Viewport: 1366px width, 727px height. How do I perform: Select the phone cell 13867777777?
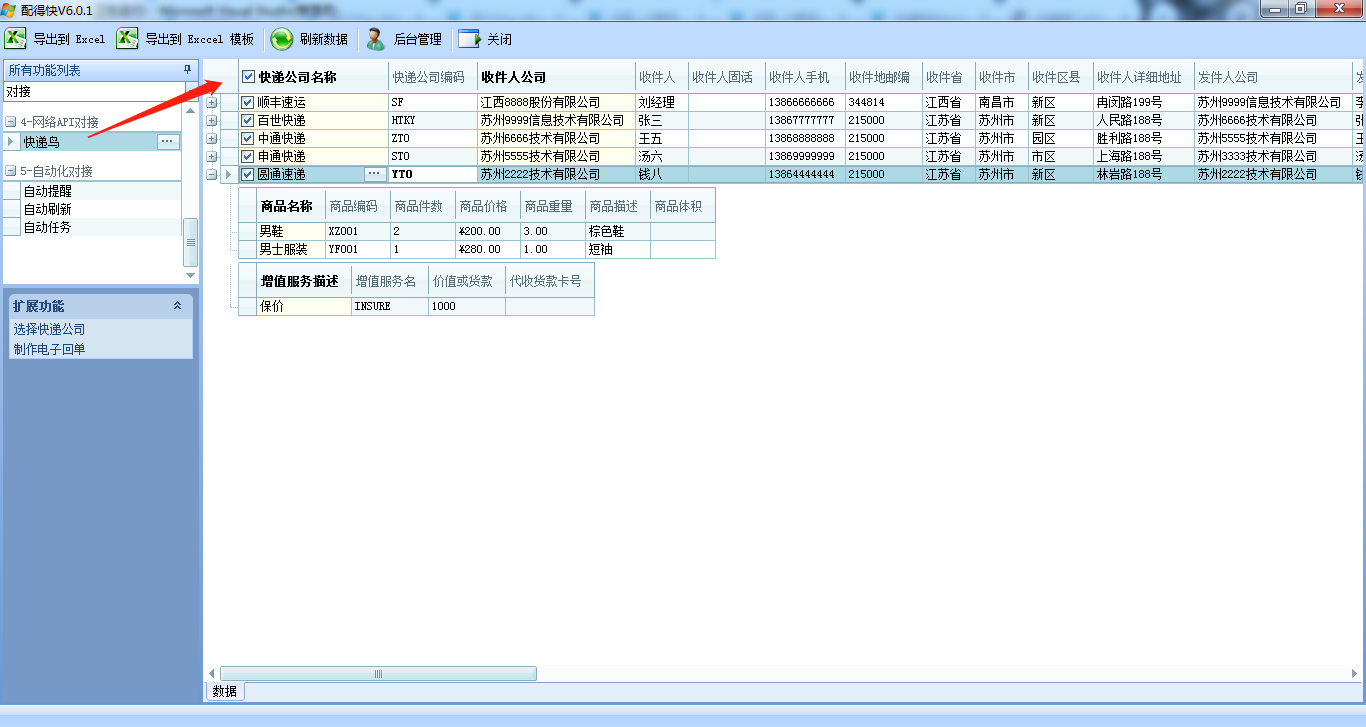point(805,120)
